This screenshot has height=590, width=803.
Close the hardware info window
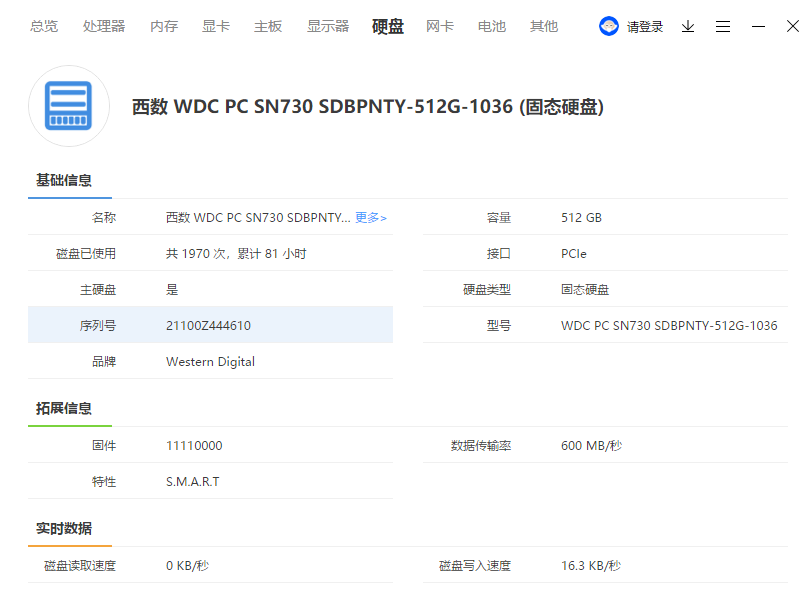click(x=793, y=26)
